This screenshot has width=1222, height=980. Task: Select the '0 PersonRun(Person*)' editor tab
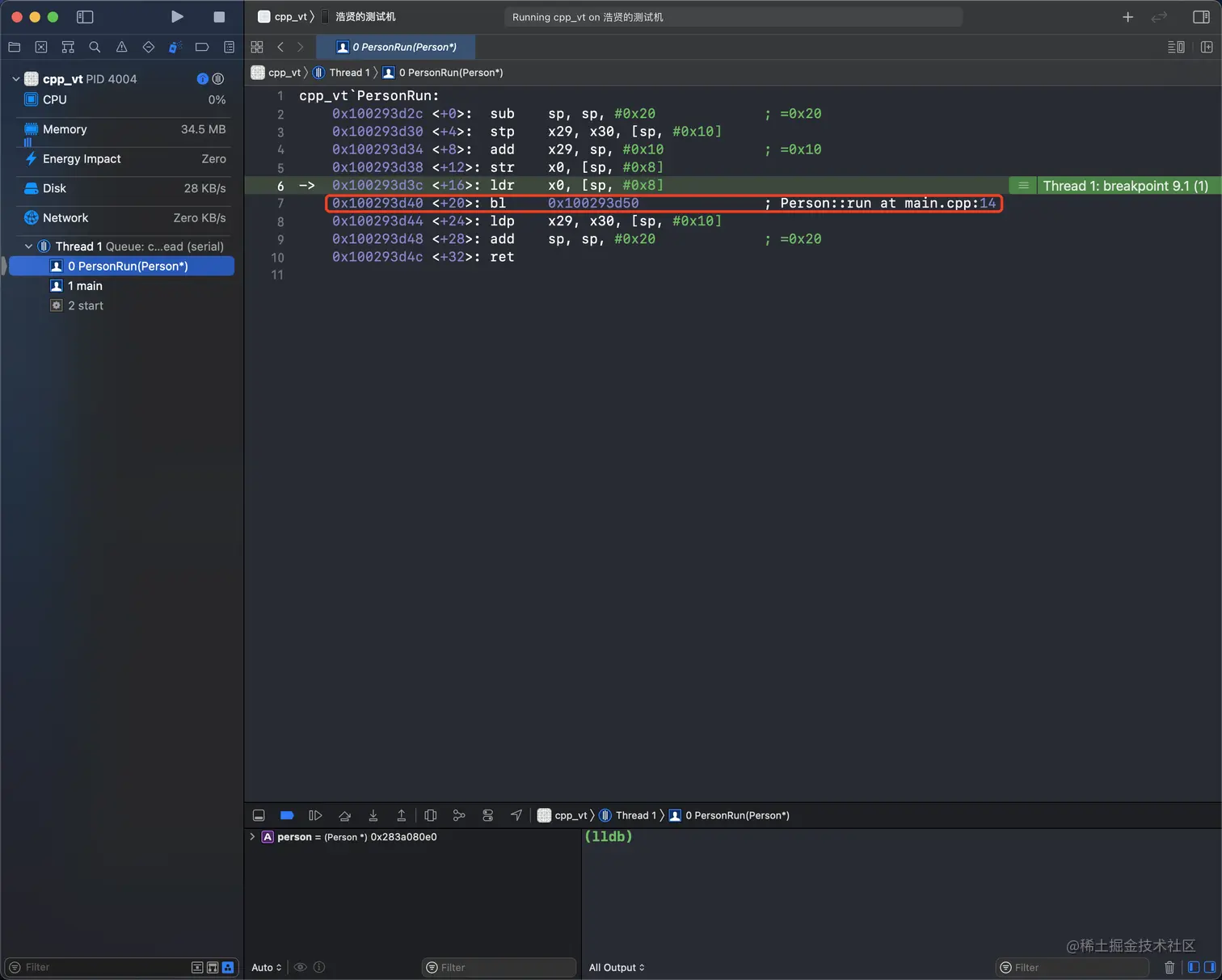396,47
